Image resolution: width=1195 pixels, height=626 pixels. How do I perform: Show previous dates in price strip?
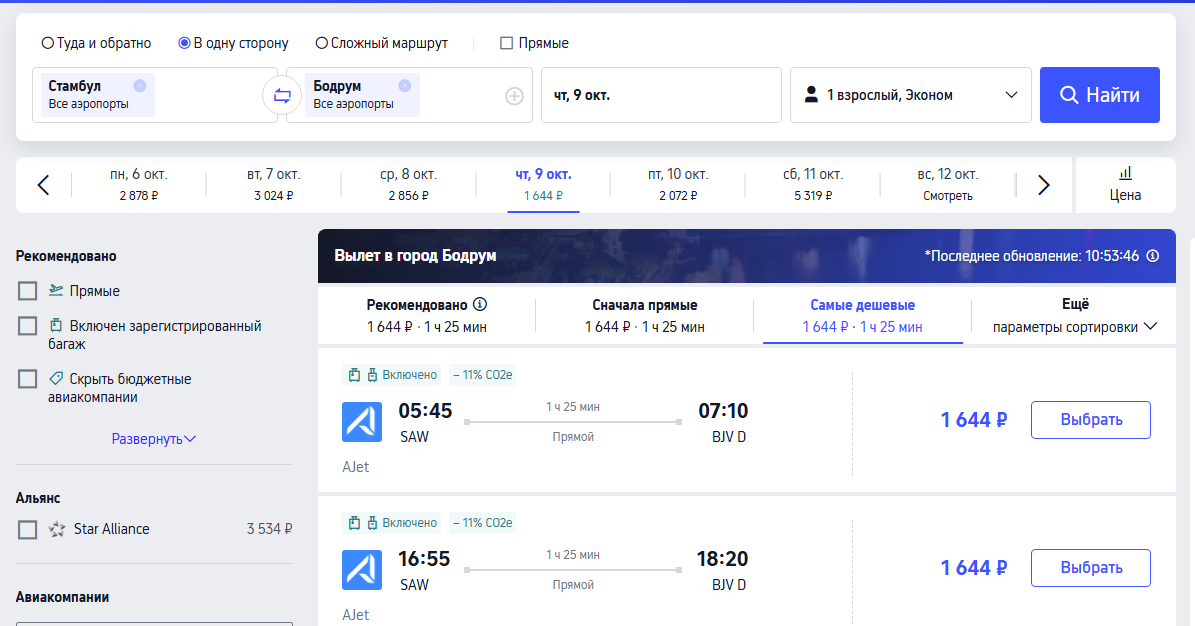(x=43, y=185)
